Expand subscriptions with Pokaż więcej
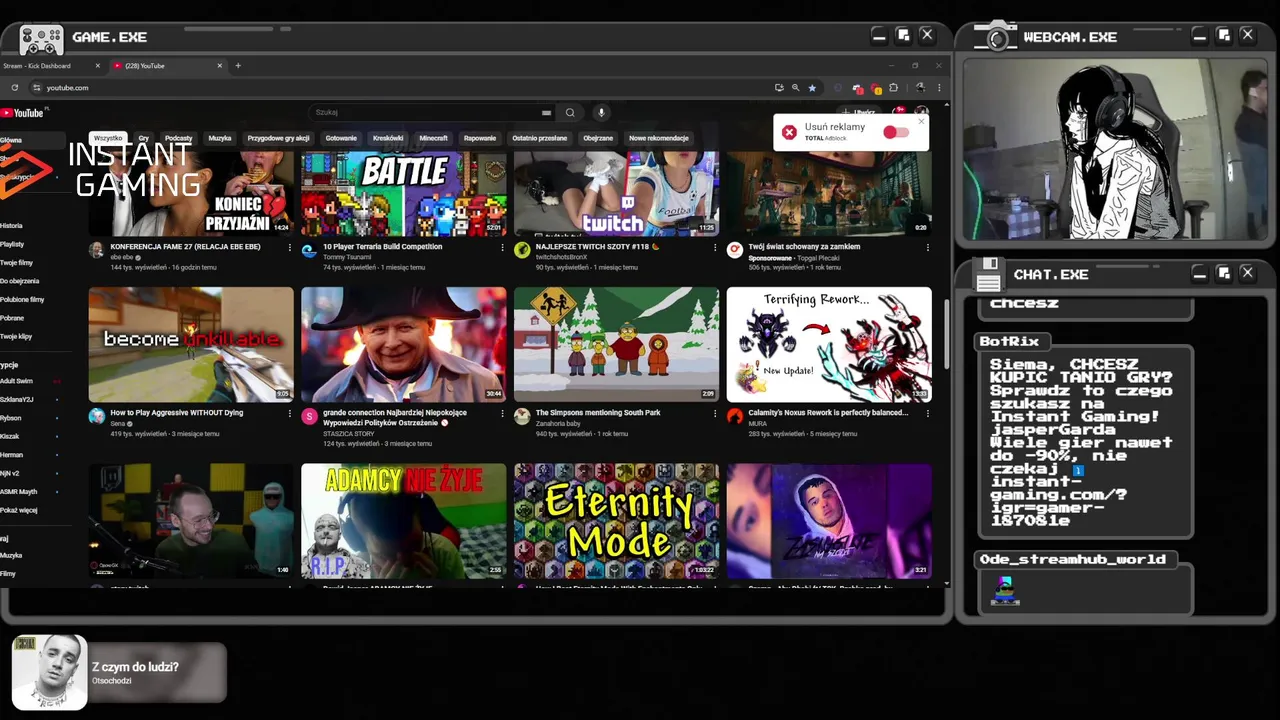Image resolution: width=1280 pixels, height=720 pixels. (x=19, y=510)
